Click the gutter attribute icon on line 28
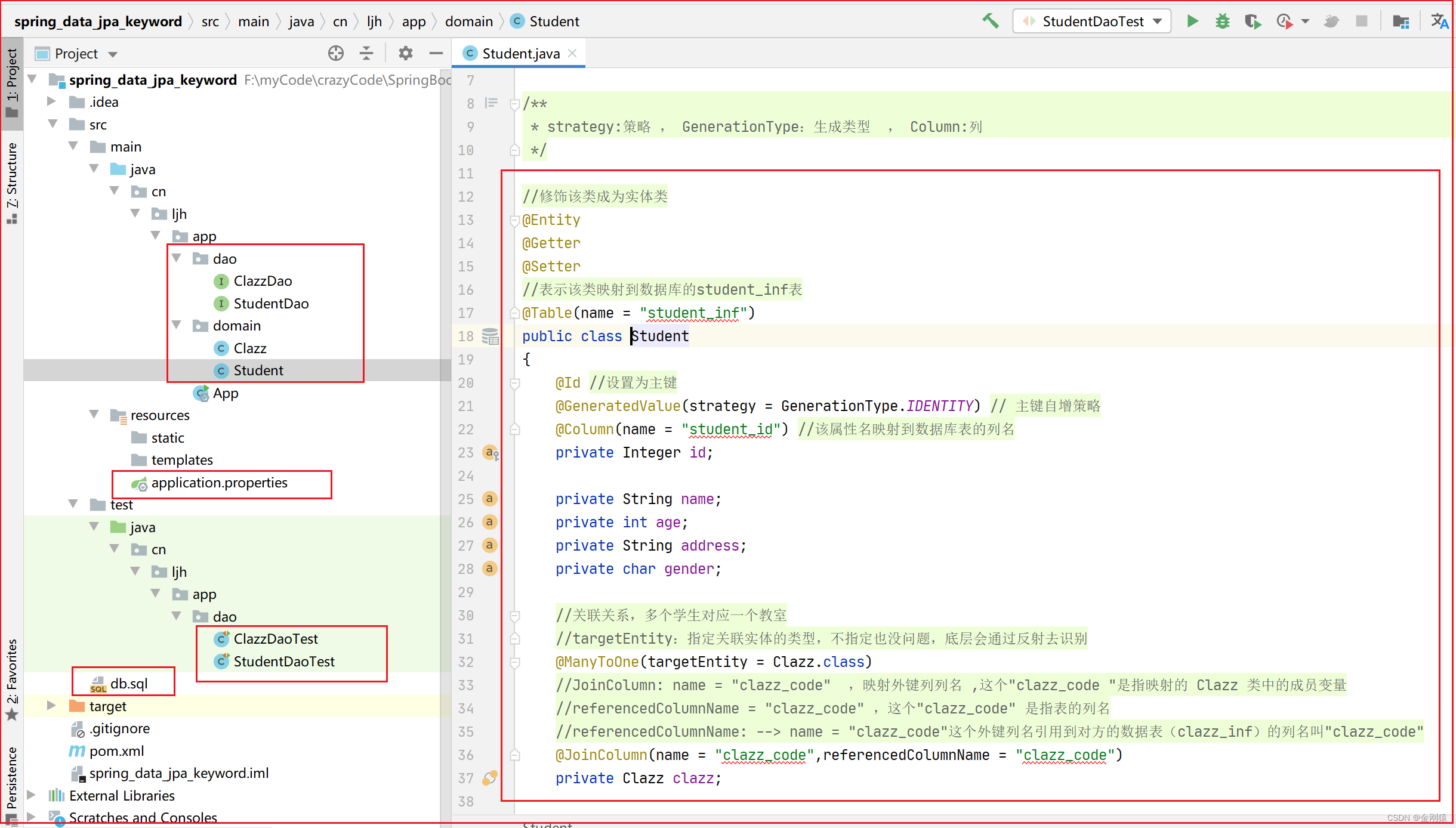Viewport: 1456px width, 828px height. (489, 569)
